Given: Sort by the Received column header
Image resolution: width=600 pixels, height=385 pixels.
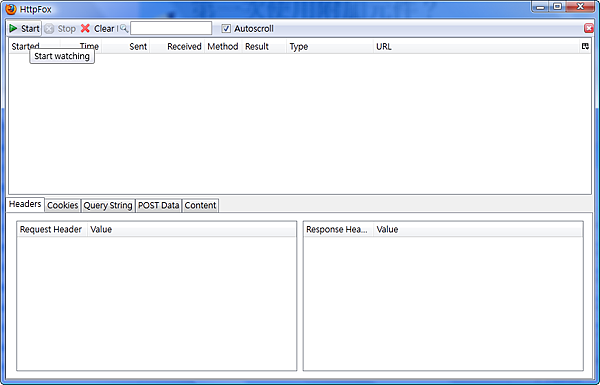Looking at the screenshot, I should pos(177,47).
